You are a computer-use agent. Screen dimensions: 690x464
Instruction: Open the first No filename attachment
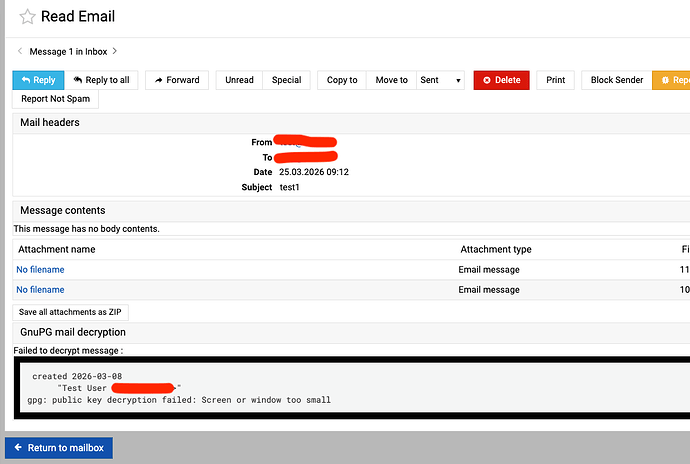(40, 270)
